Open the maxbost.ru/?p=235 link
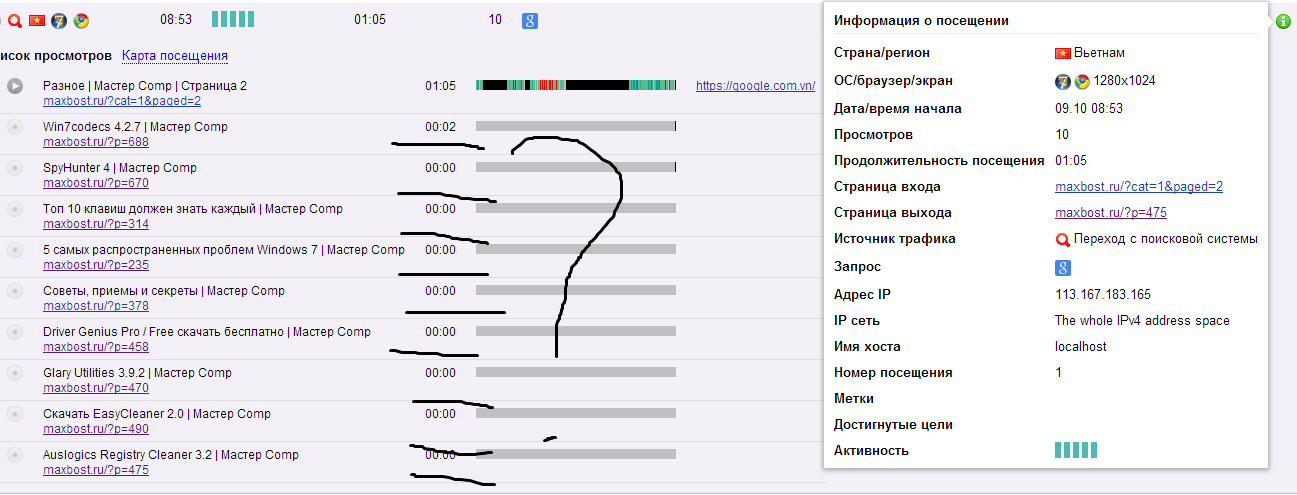 pyautogui.click(x=96, y=265)
